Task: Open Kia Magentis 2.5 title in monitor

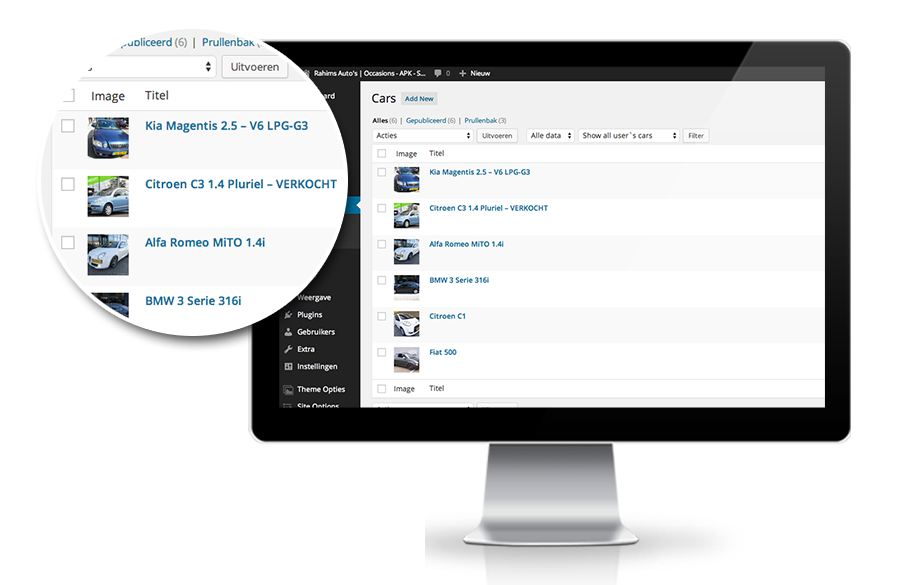Action: [480, 172]
